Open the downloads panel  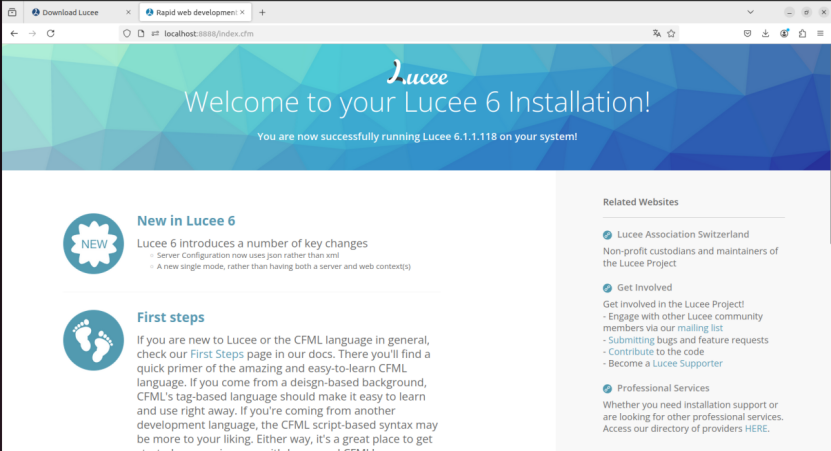pyautogui.click(x=766, y=33)
